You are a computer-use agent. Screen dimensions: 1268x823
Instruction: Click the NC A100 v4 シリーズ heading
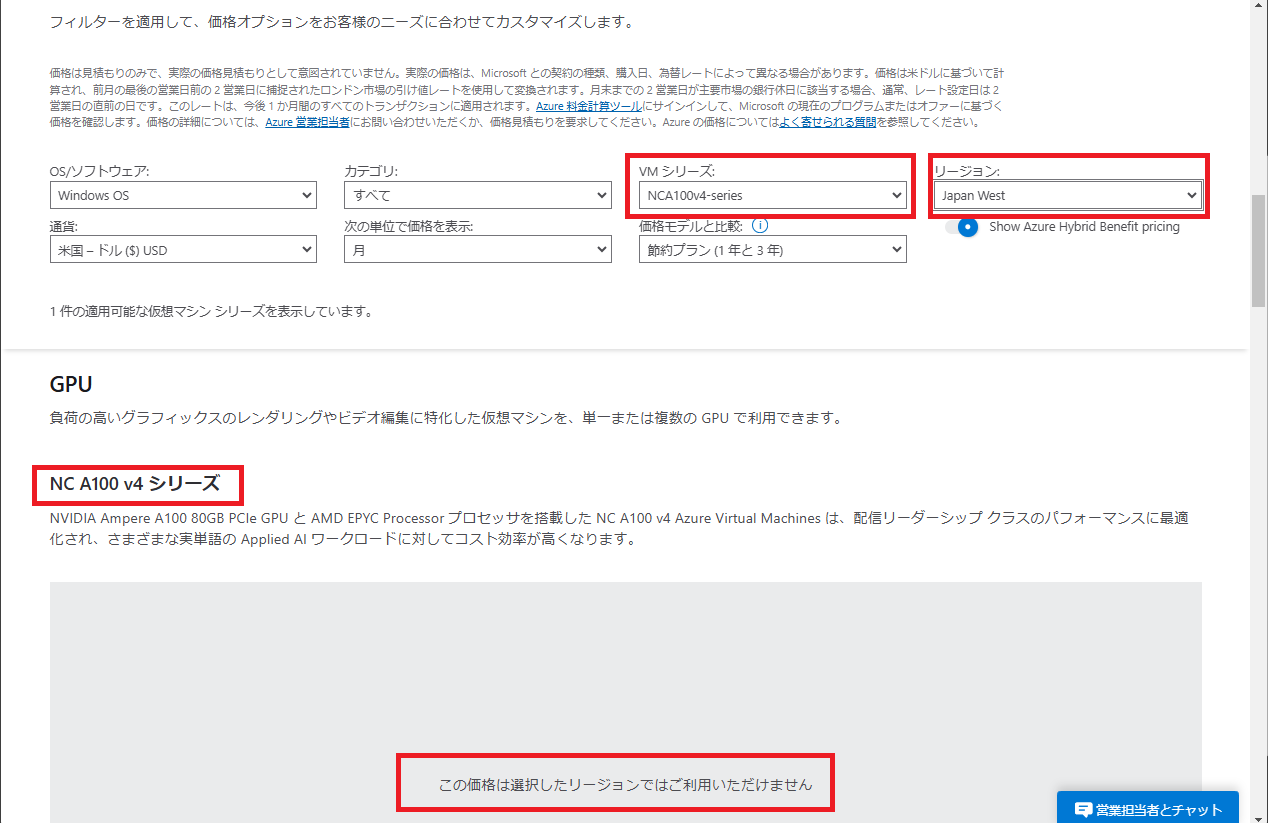(135, 484)
